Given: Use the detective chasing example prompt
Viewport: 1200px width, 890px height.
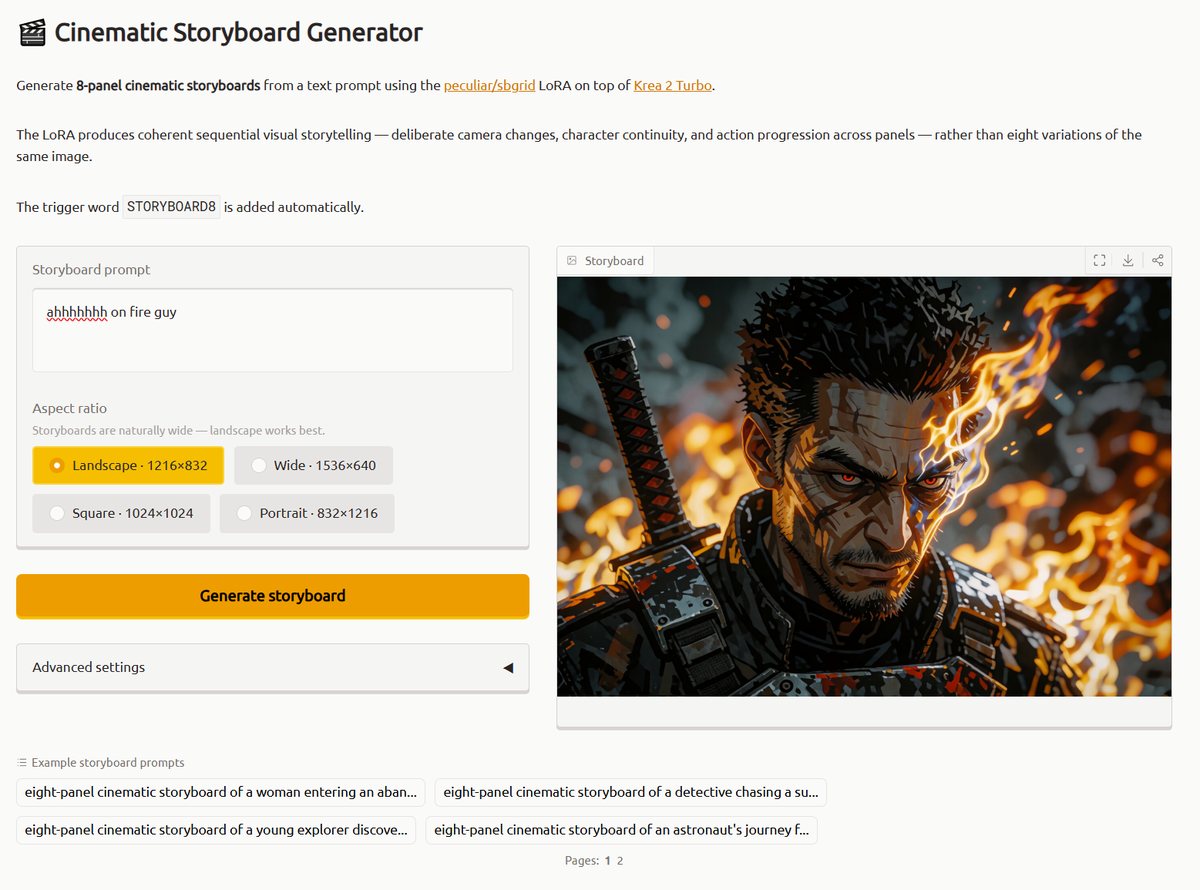Looking at the screenshot, I should [631, 792].
